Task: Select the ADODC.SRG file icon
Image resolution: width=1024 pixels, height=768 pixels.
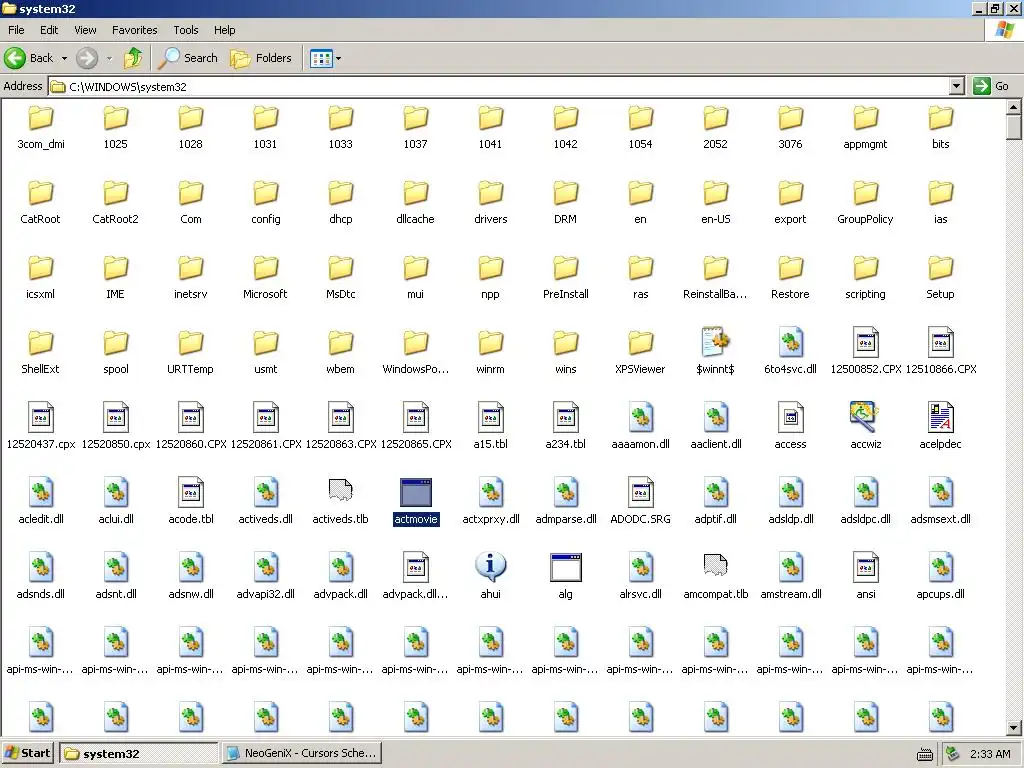Action: pos(641,492)
